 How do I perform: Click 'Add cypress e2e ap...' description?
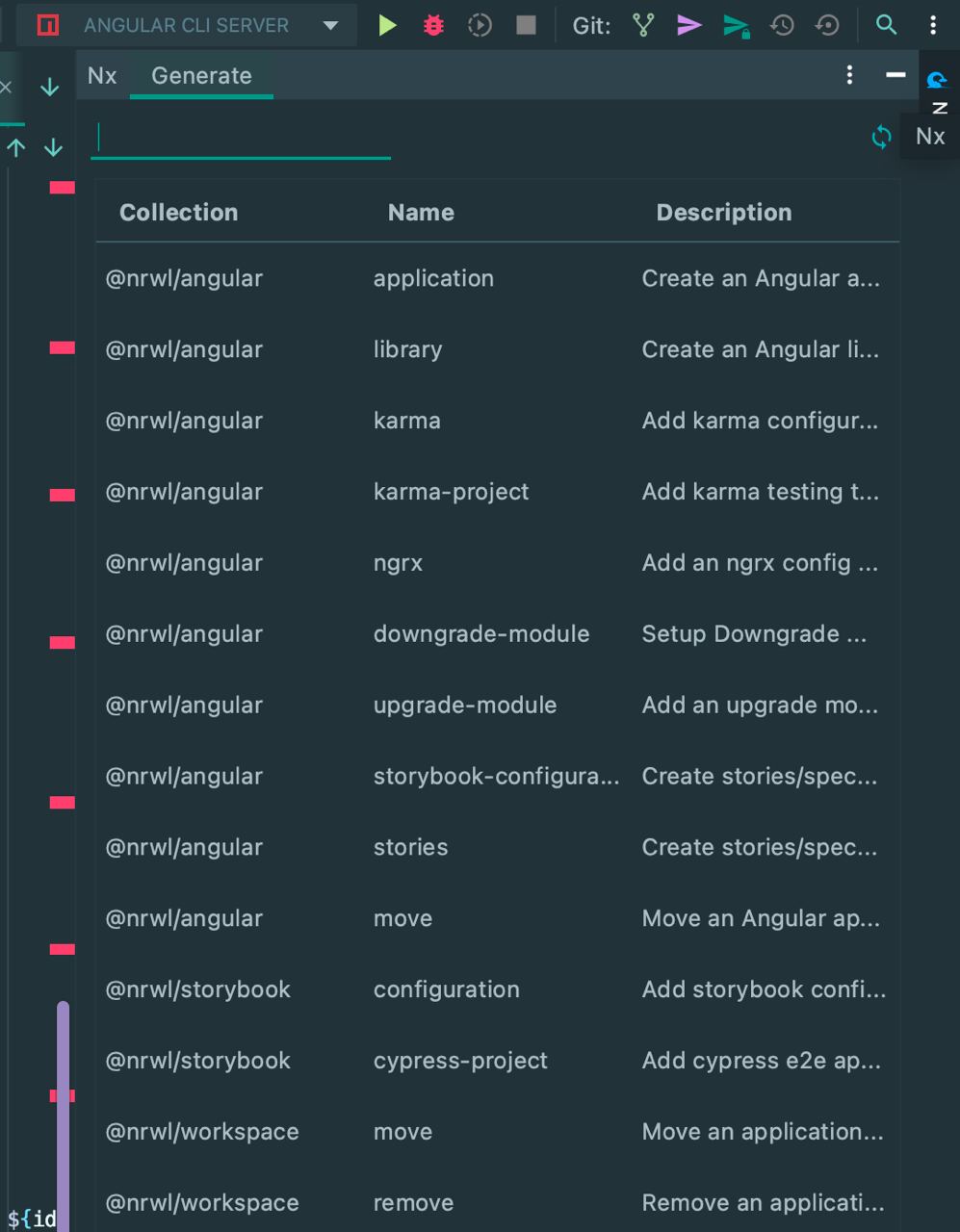click(762, 1061)
